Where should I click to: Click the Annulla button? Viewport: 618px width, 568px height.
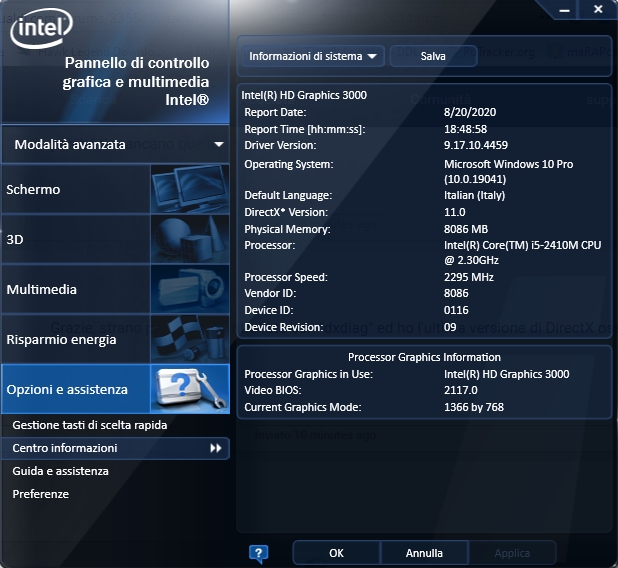(x=424, y=553)
